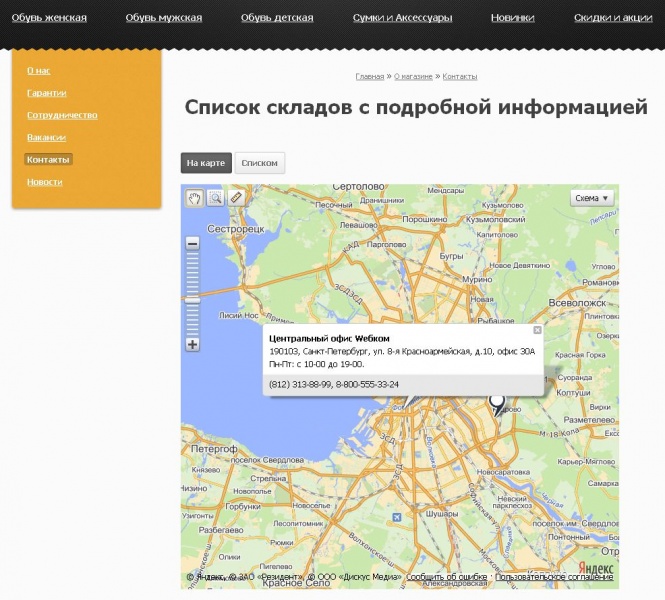Click the Шушары label on map
This screenshot has height=600, width=665.
point(442,513)
